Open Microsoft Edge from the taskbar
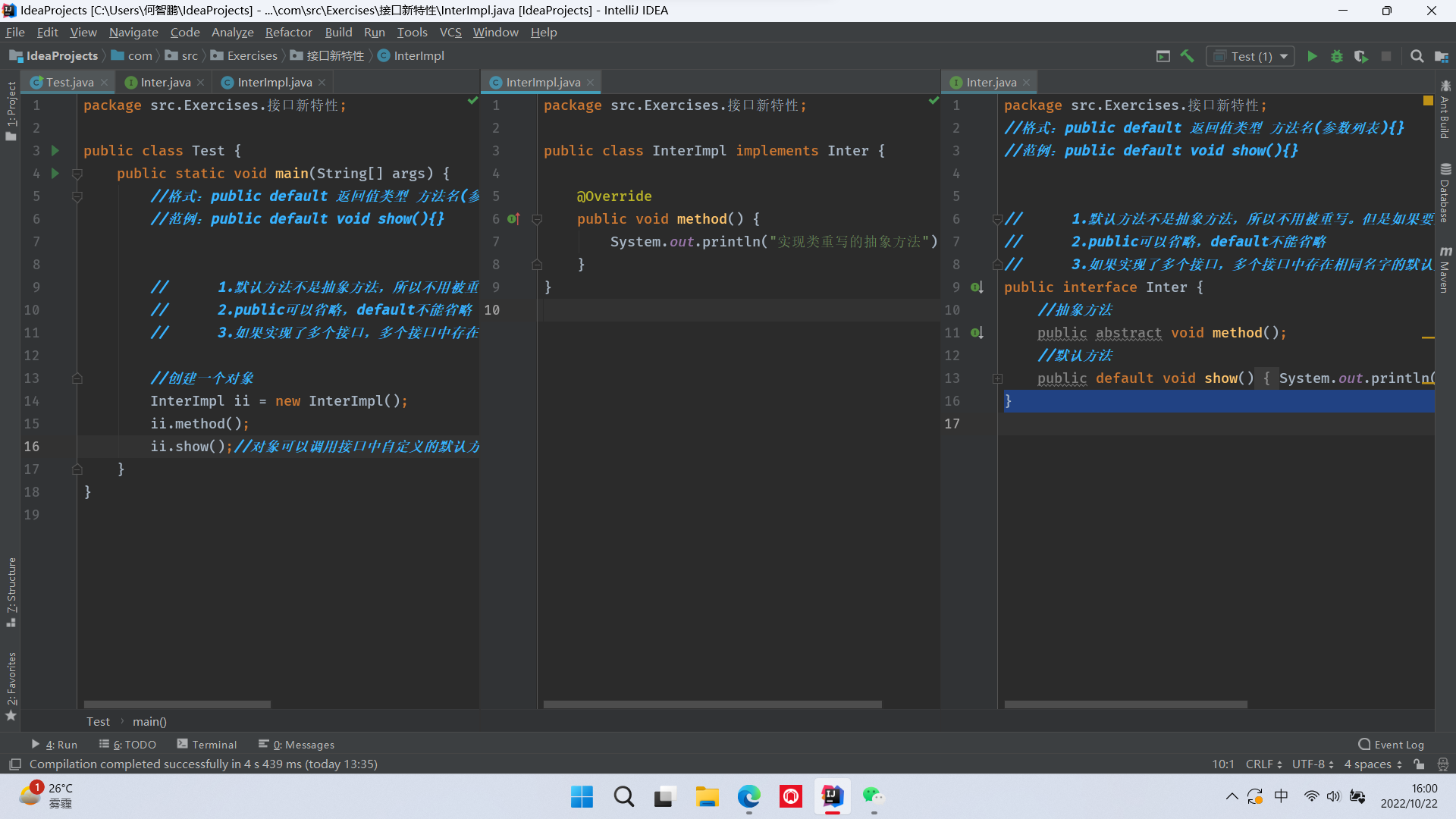The width and height of the screenshot is (1456, 819). click(x=748, y=796)
